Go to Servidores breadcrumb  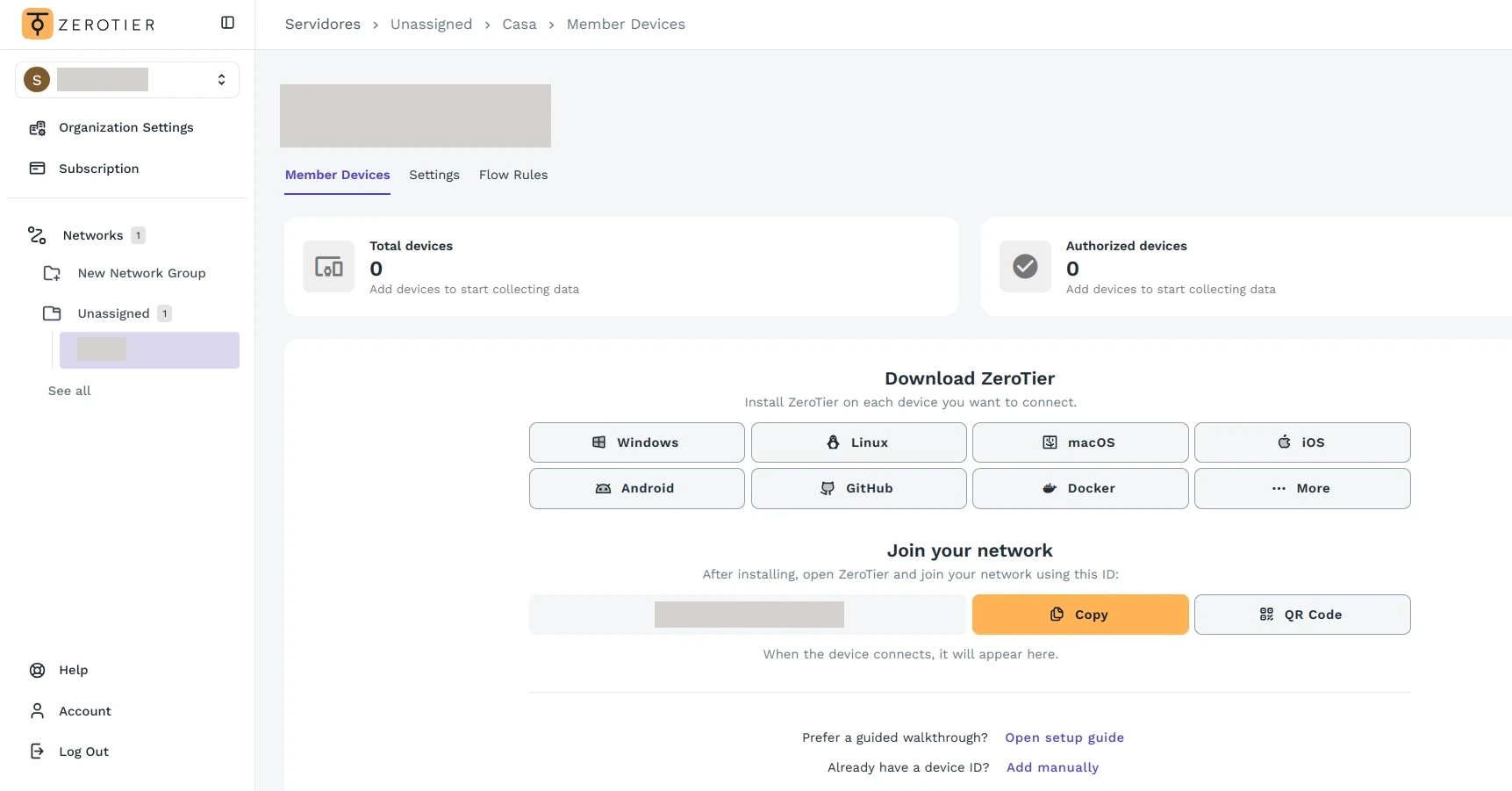tap(323, 25)
